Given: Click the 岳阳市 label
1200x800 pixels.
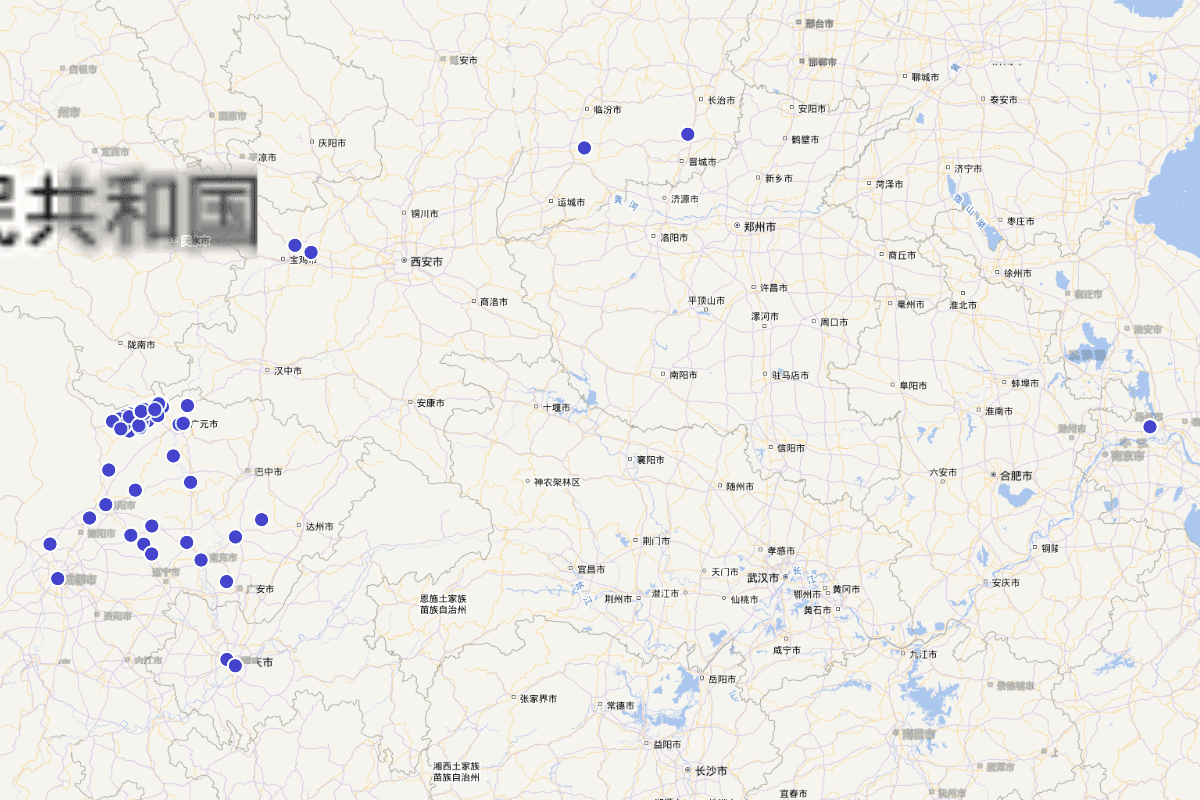Looking at the screenshot, I should (722, 679).
